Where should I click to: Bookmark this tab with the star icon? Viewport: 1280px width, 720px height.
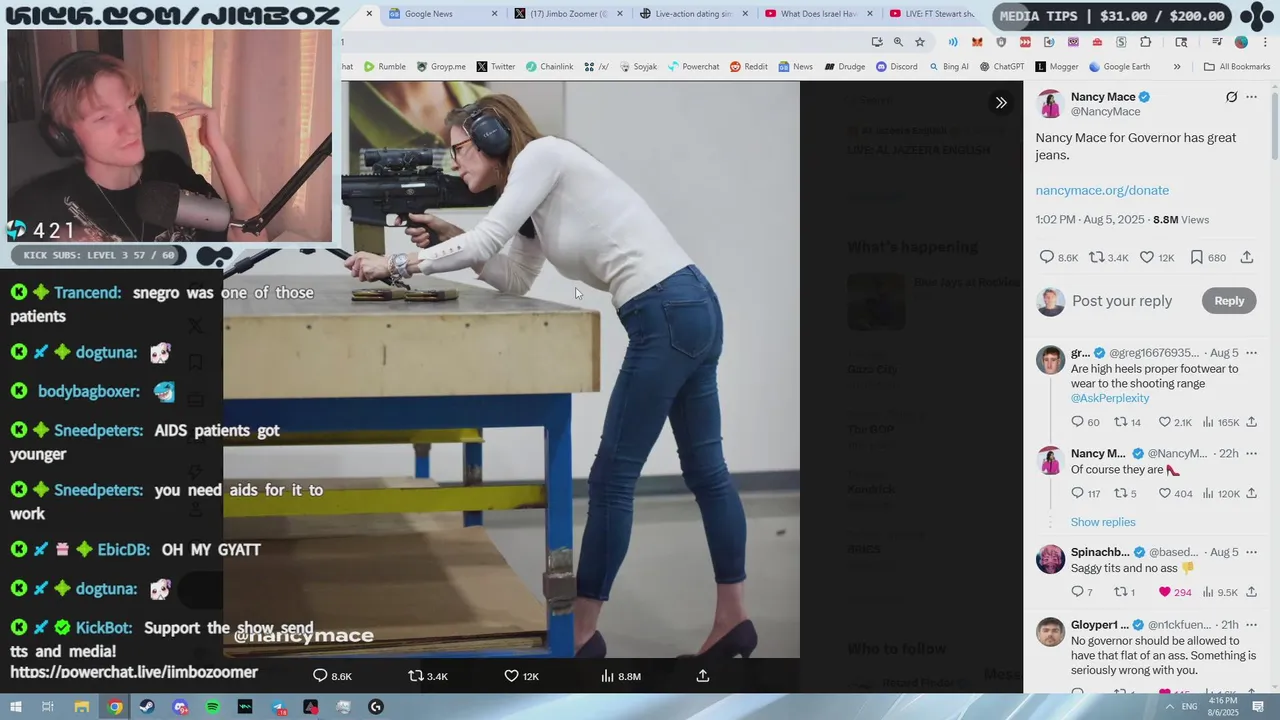[920, 42]
